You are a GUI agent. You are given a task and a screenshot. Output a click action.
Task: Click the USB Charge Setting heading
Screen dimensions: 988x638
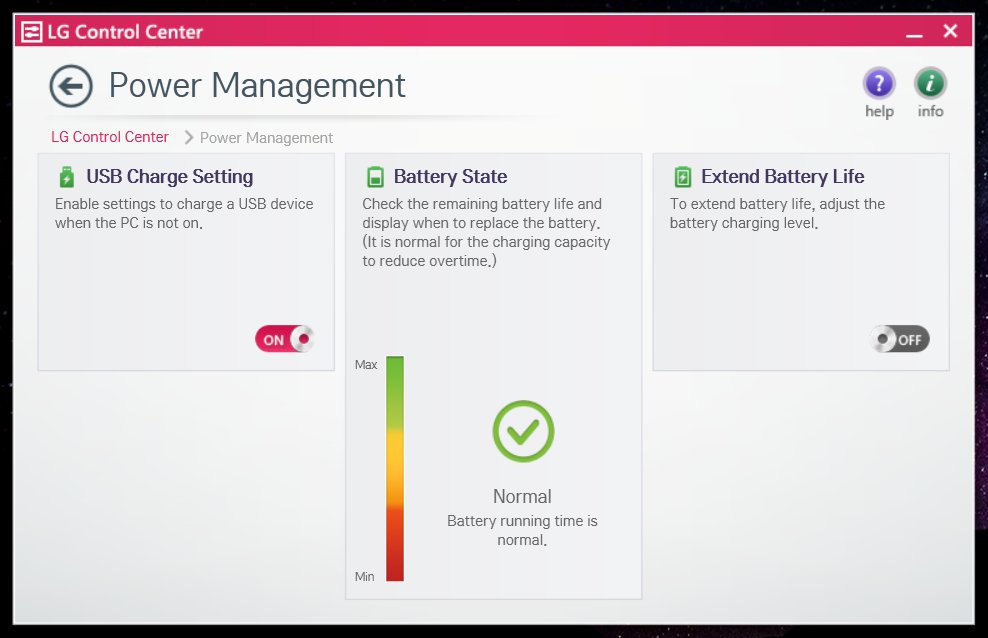(x=169, y=176)
